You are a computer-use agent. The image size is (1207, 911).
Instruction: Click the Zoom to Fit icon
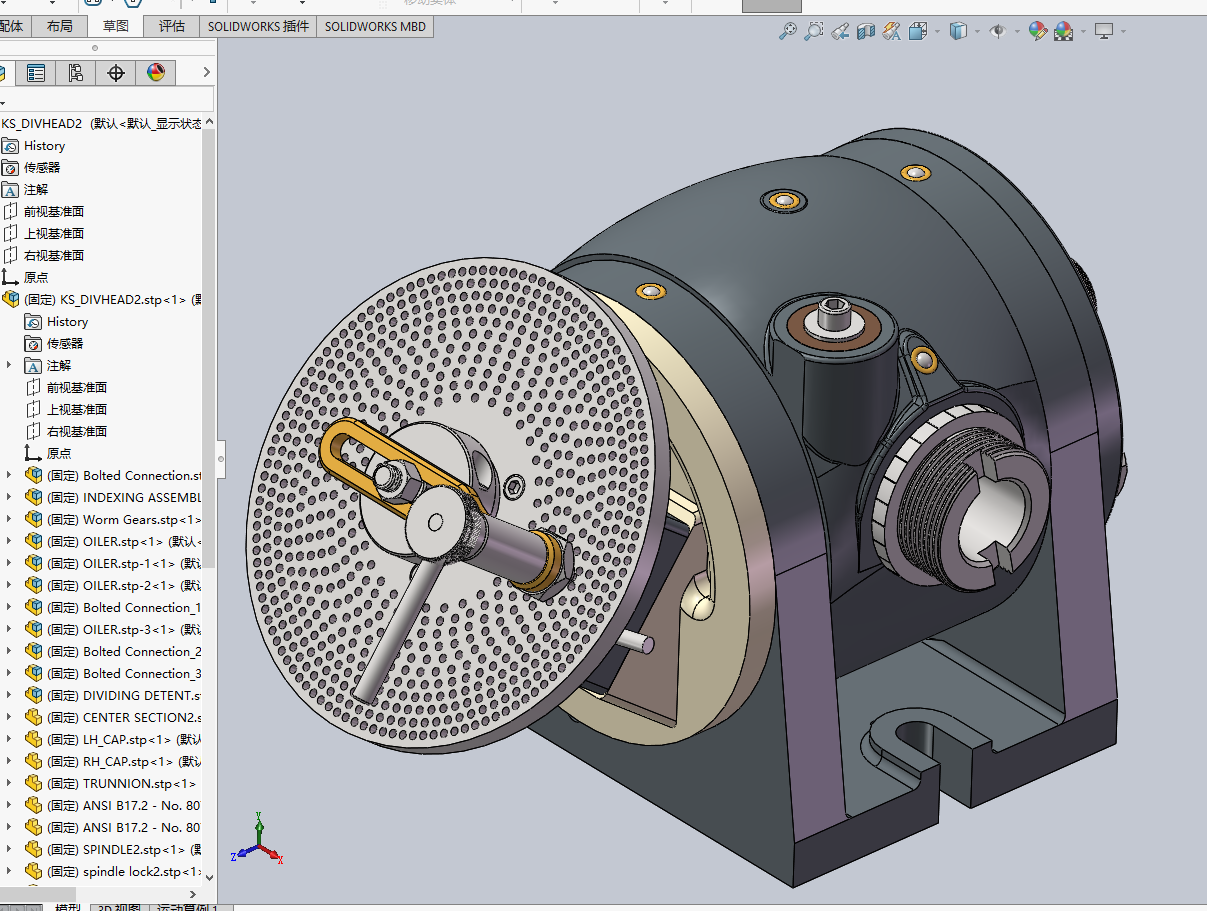[x=788, y=32]
